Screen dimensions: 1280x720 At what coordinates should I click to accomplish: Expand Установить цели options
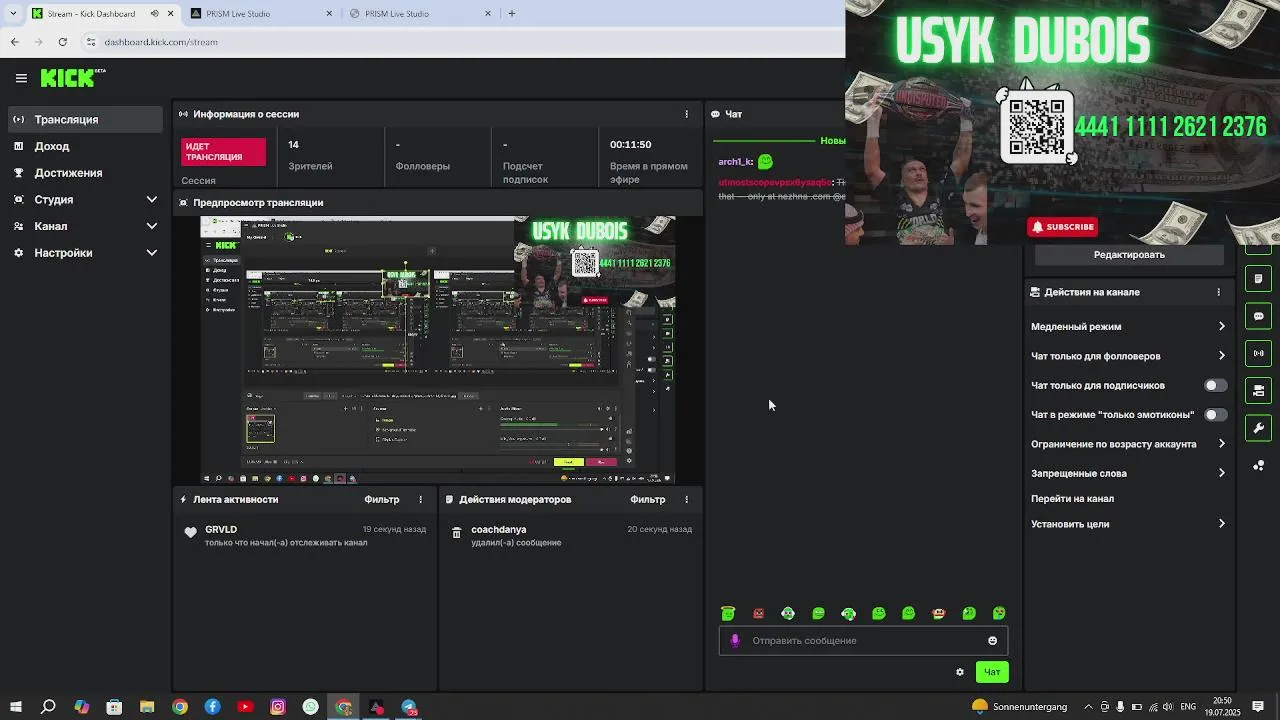coord(1128,524)
